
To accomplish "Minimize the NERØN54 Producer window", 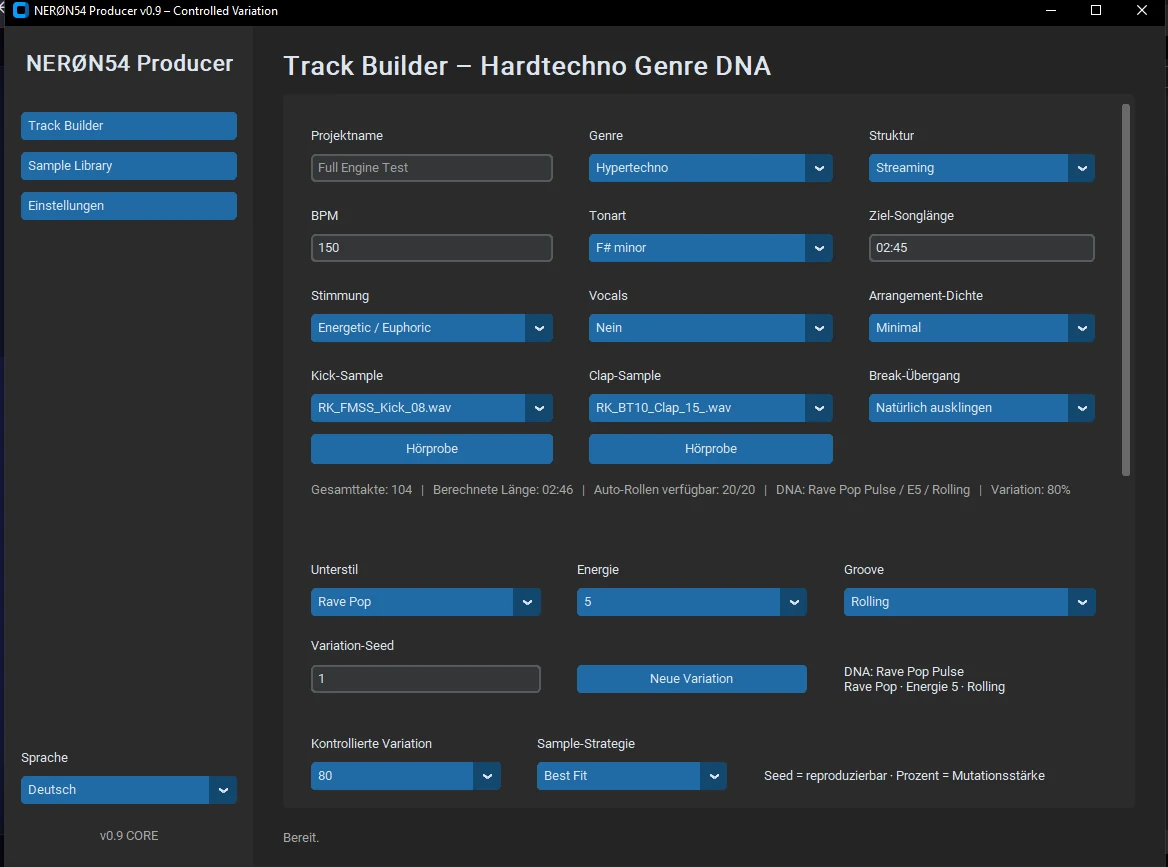I will (x=1050, y=10).
